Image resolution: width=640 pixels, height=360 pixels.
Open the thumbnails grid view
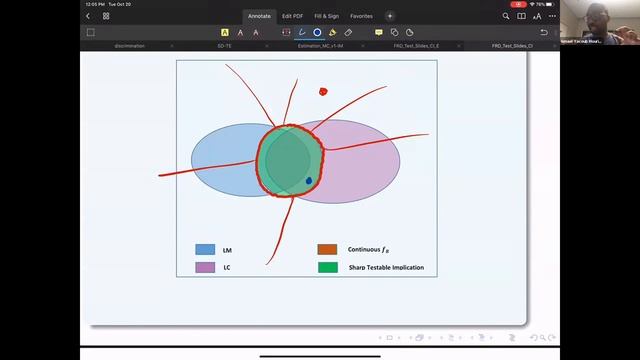[106, 16]
